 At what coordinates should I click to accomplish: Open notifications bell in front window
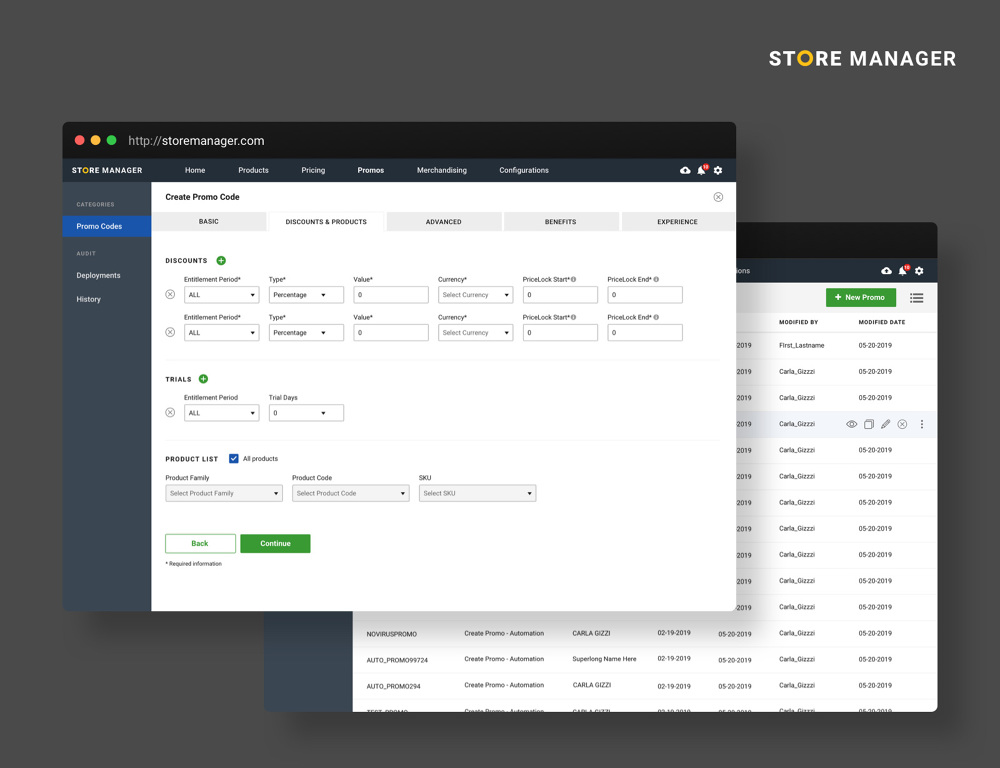[x=701, y=170]
